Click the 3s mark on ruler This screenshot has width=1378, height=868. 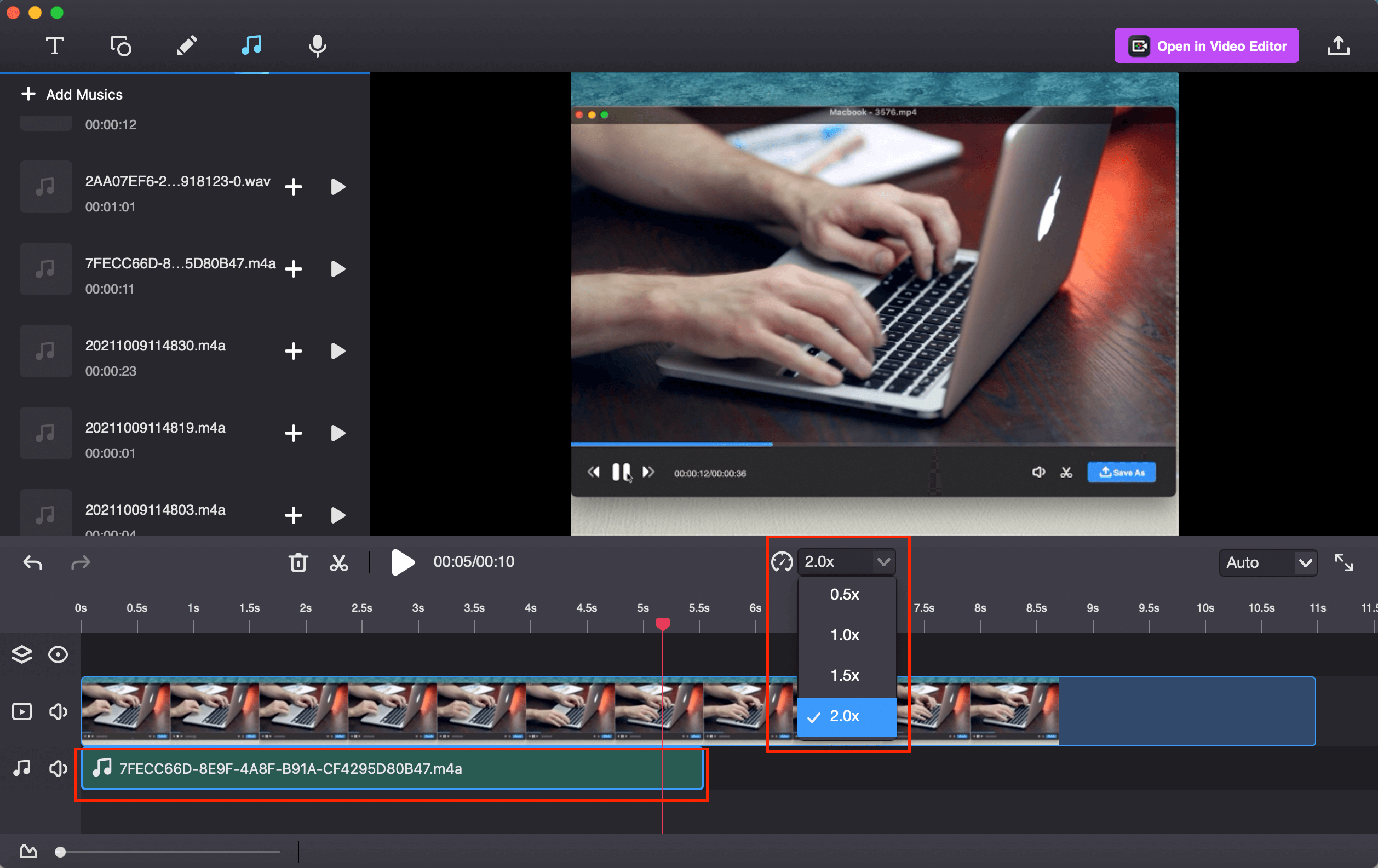(418, 608)
